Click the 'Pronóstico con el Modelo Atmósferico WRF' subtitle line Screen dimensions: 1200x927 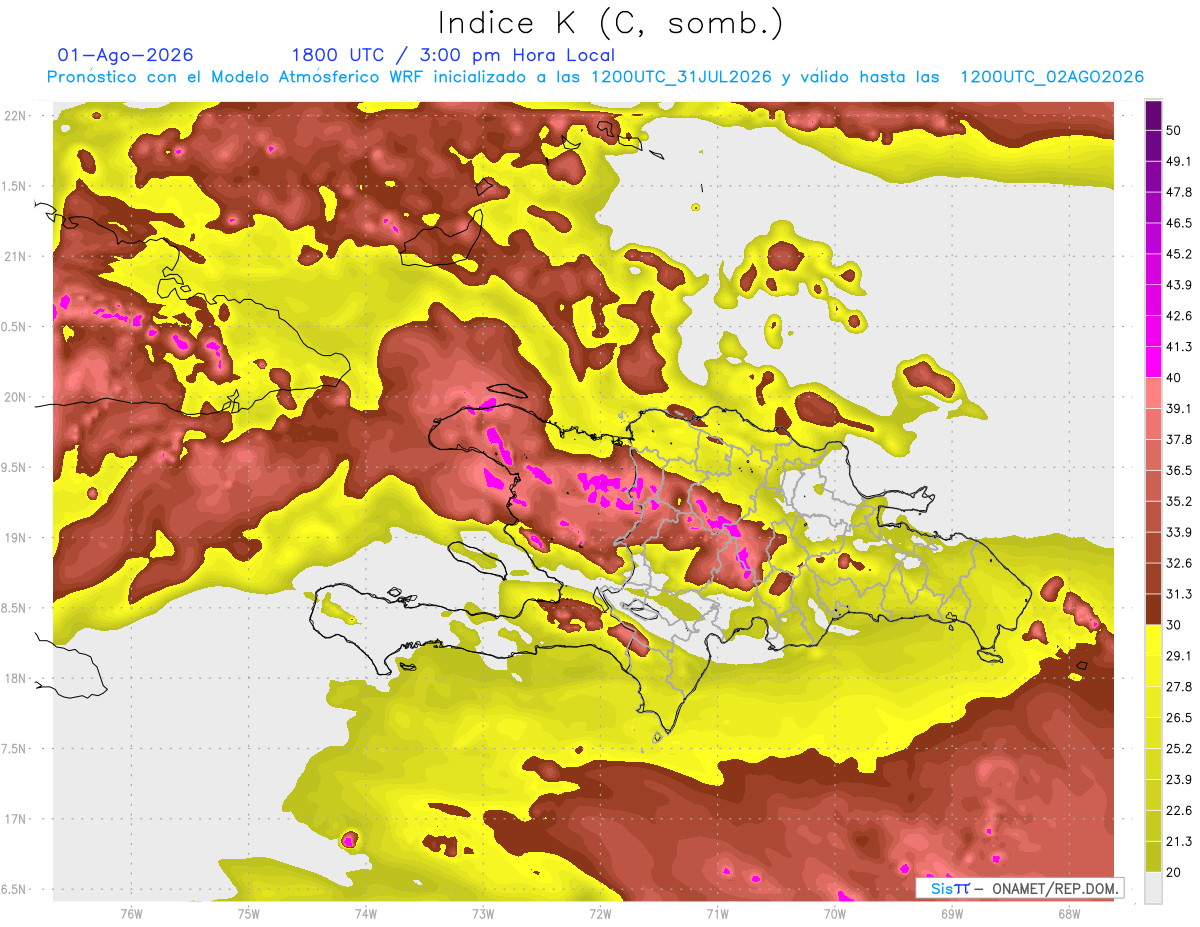595,77
